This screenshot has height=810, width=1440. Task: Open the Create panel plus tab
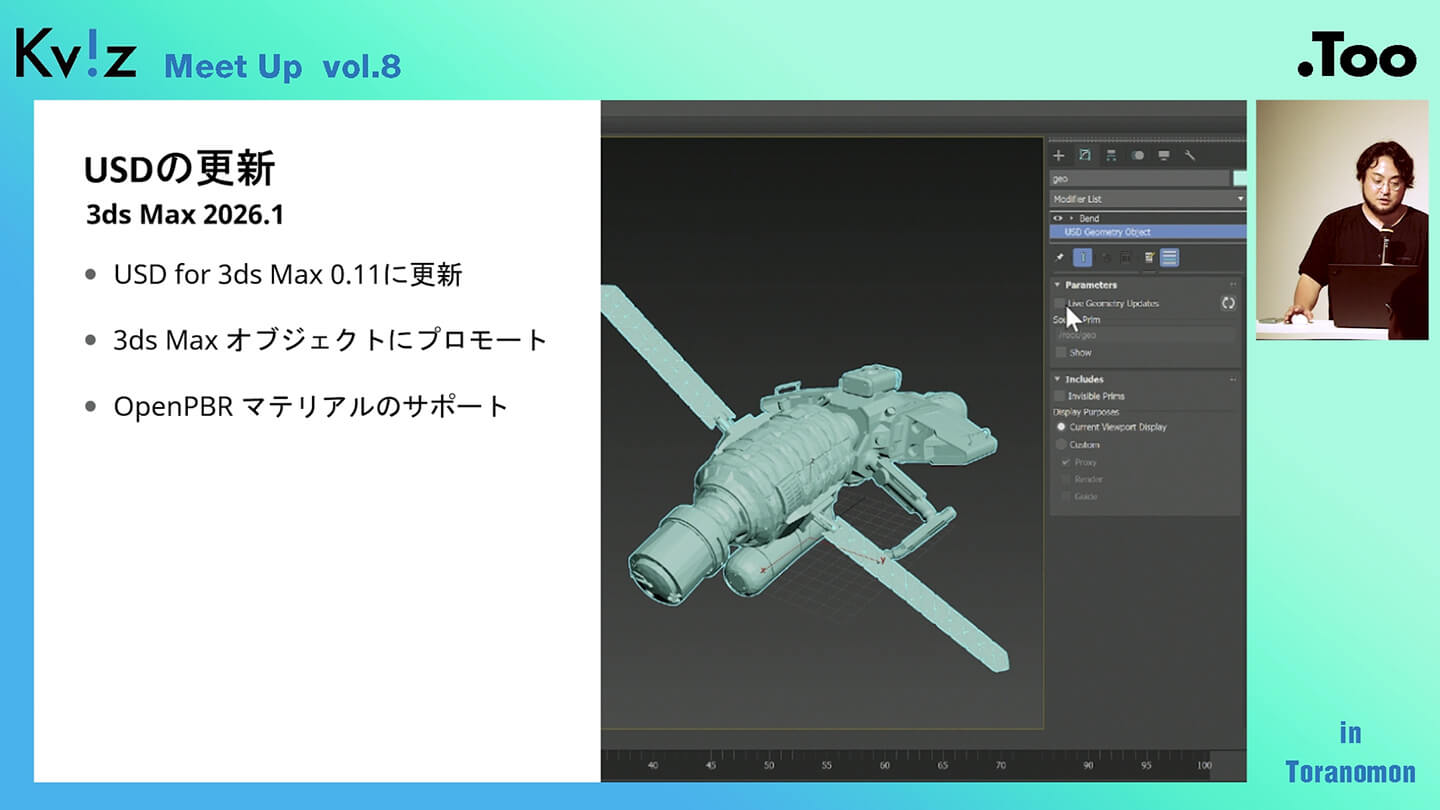pos(1059,156)
